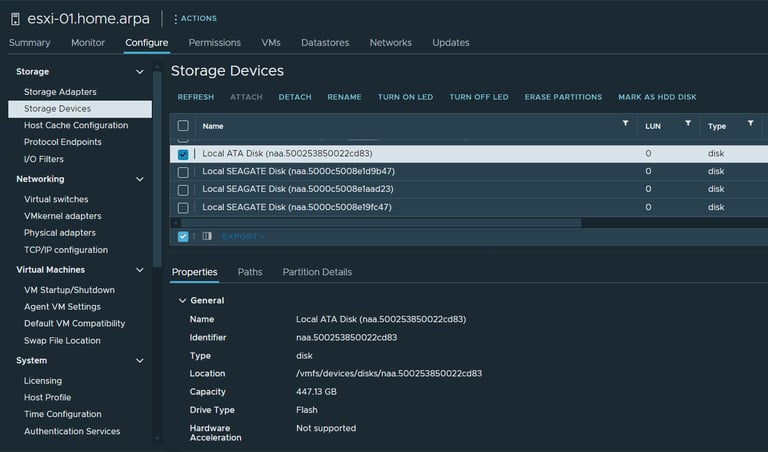Toggle the select-all checkbox in table header
Screen dimensions: 768x452
pos(183,126)
